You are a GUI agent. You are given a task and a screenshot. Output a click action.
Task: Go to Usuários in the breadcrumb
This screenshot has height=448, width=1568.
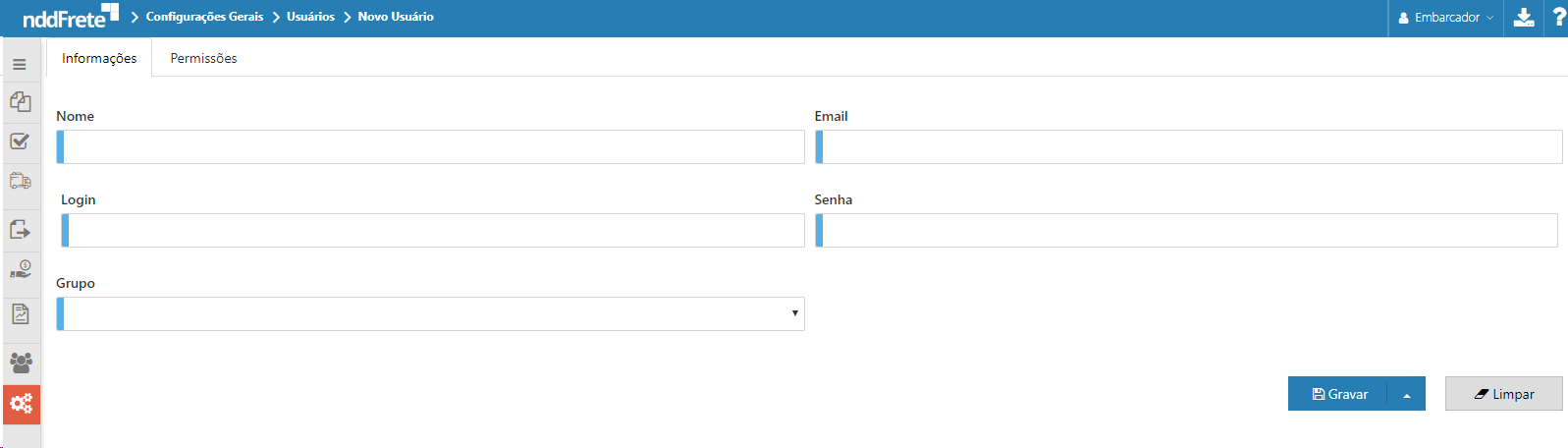(x=310, y=17)
